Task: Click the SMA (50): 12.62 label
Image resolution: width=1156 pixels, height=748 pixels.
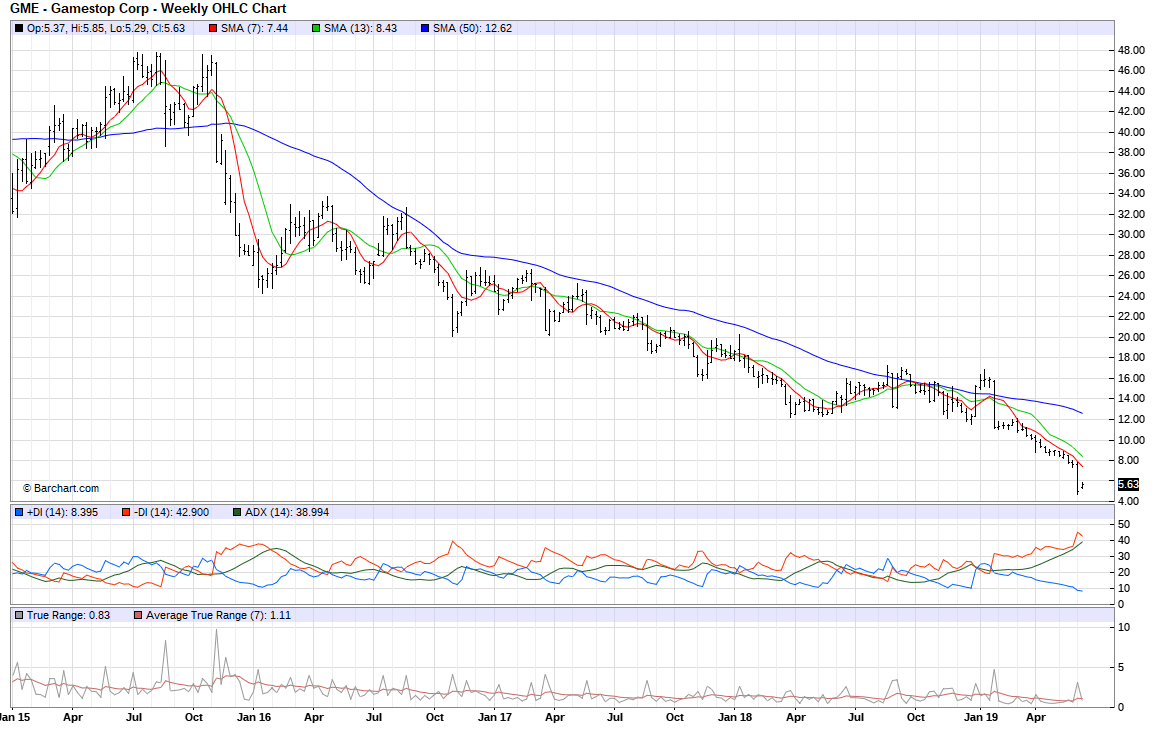Action: point(473,29)
